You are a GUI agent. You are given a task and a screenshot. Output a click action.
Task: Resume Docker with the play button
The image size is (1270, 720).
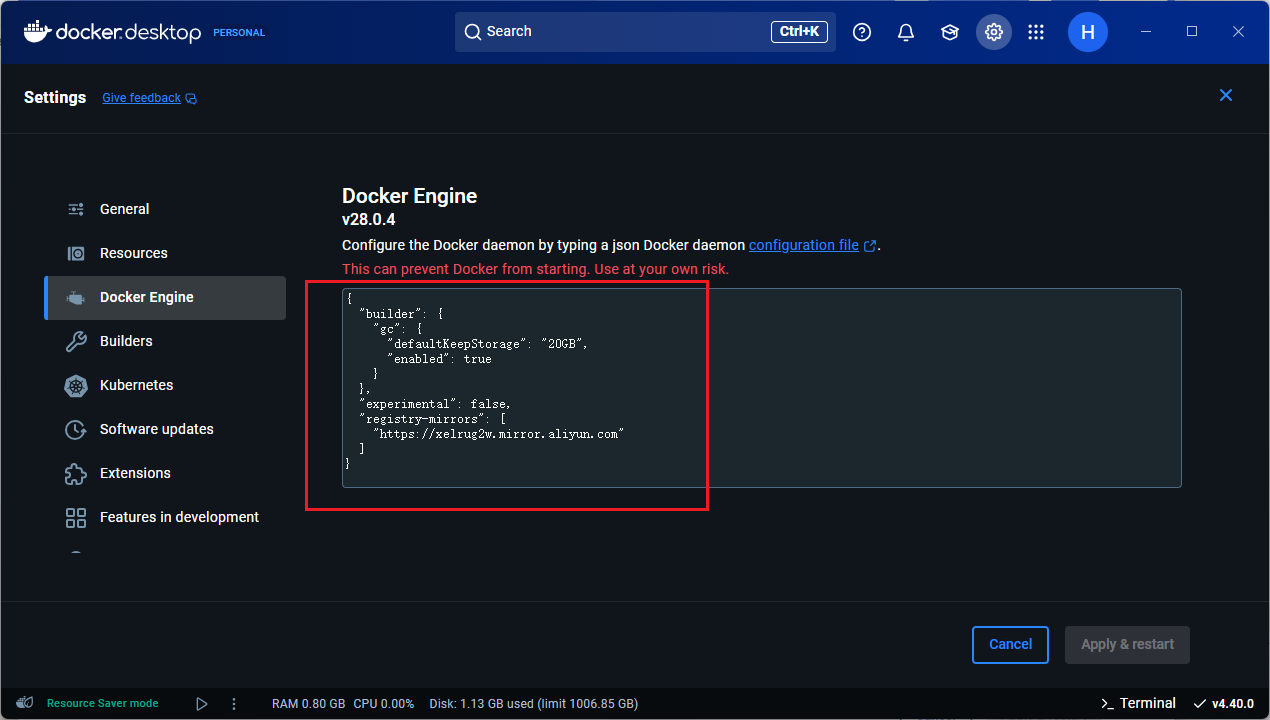(201, 703)
